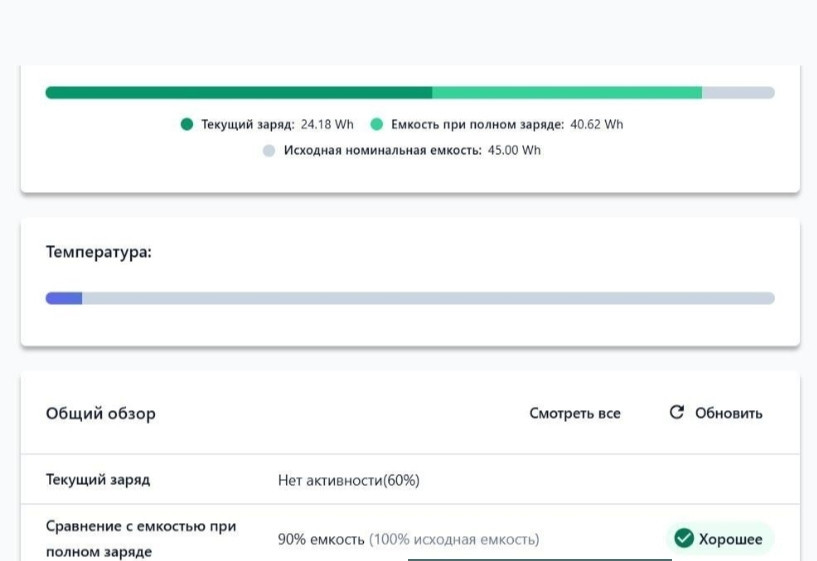Click the Текущий заряд row label in the overview
Screen dimensions: 817x561
(x=98, y=480)
